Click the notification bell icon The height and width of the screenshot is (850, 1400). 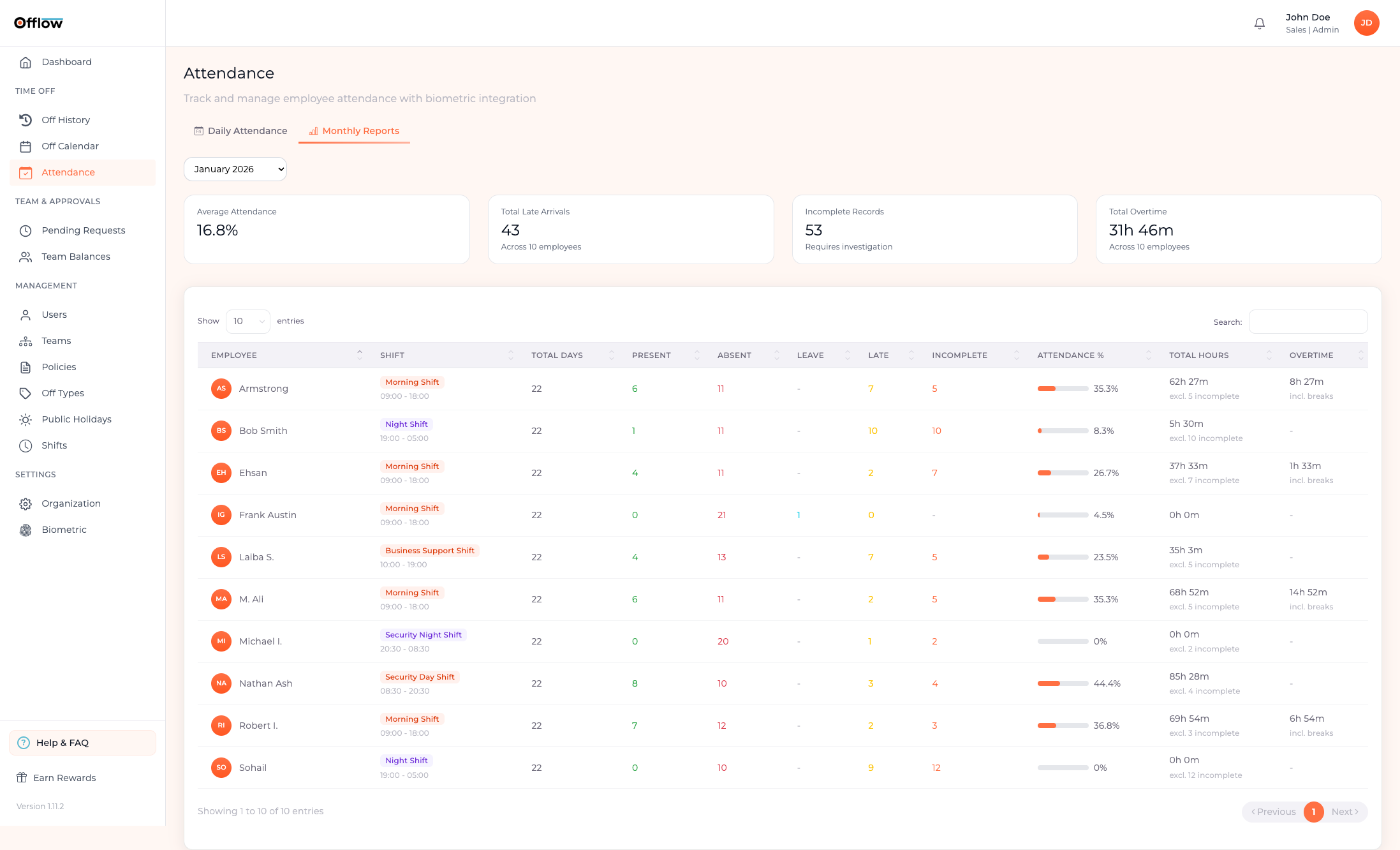coord(1259,24)
